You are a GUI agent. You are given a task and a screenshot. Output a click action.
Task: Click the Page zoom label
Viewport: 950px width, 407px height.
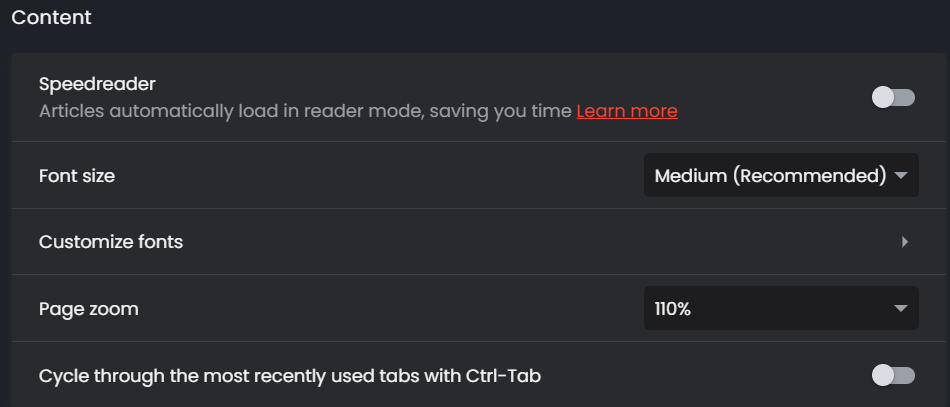(89, 309)
